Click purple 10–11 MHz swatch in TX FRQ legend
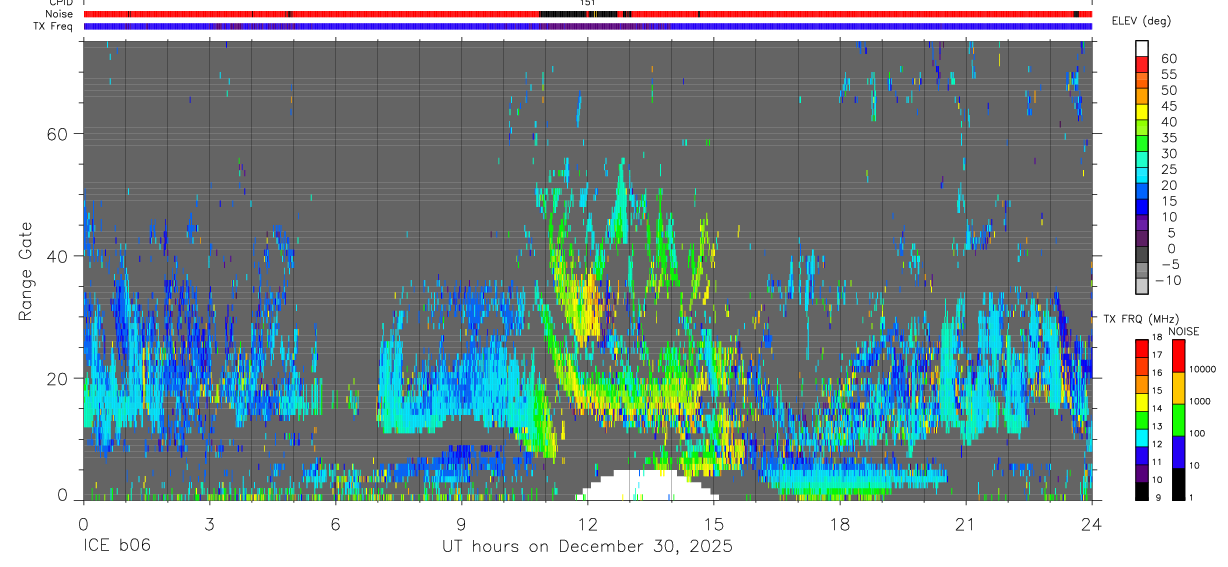 point(1141,473)
